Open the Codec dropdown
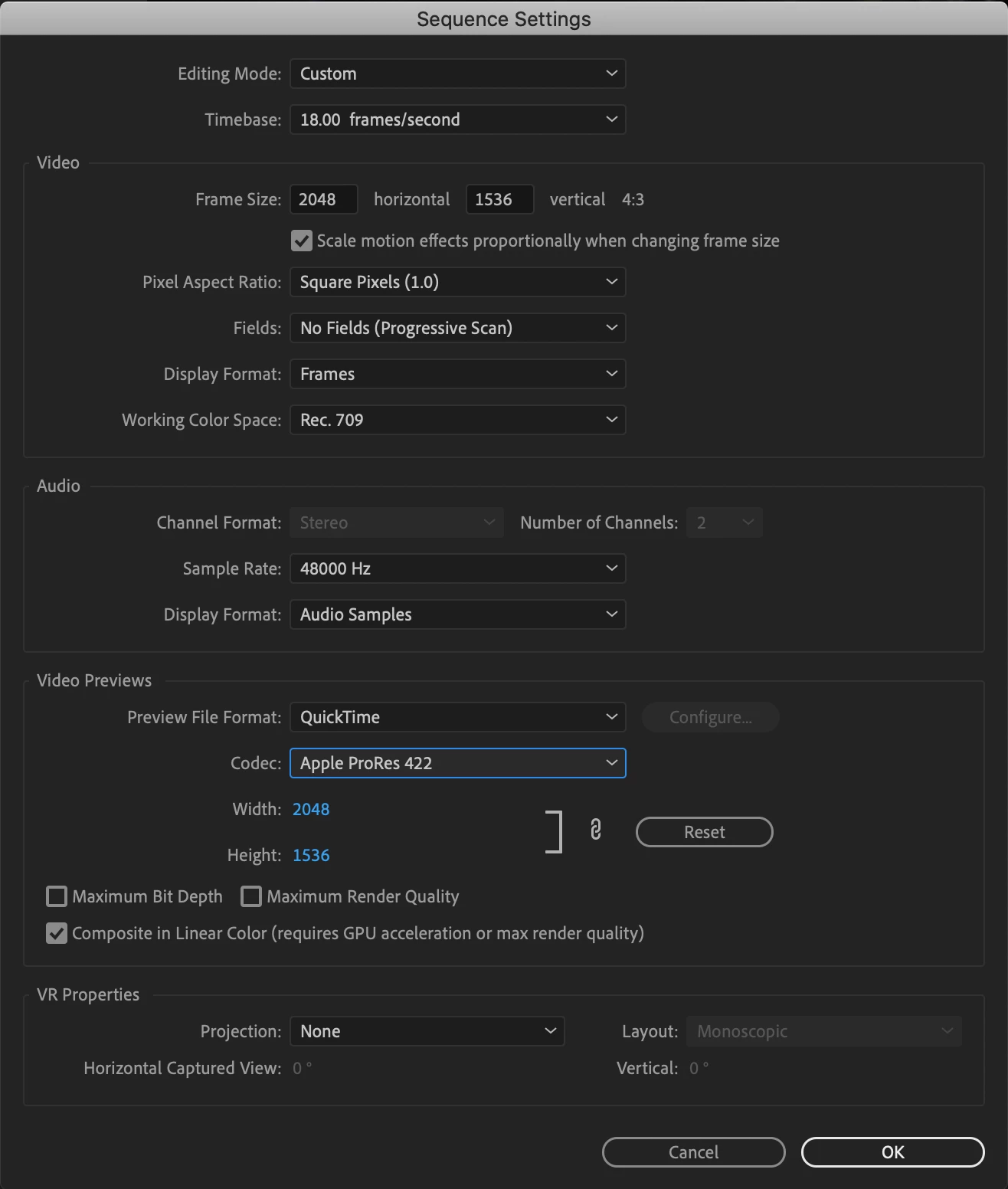 click(x=458, y=763)
